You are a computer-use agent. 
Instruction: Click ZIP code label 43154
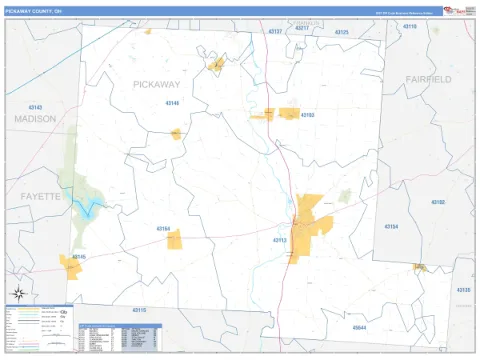click(391, 227)
